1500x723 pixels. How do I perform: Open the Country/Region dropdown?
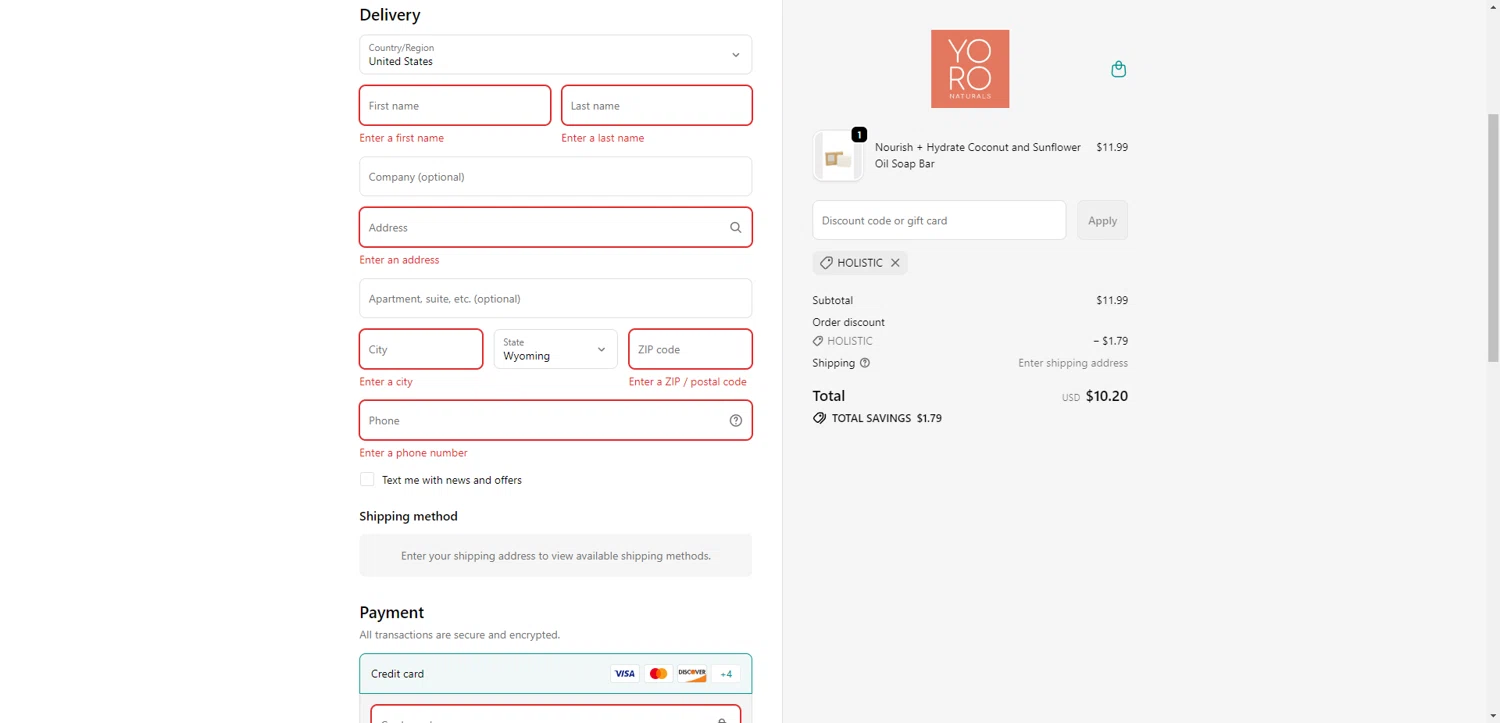click(x=555, y=55)
